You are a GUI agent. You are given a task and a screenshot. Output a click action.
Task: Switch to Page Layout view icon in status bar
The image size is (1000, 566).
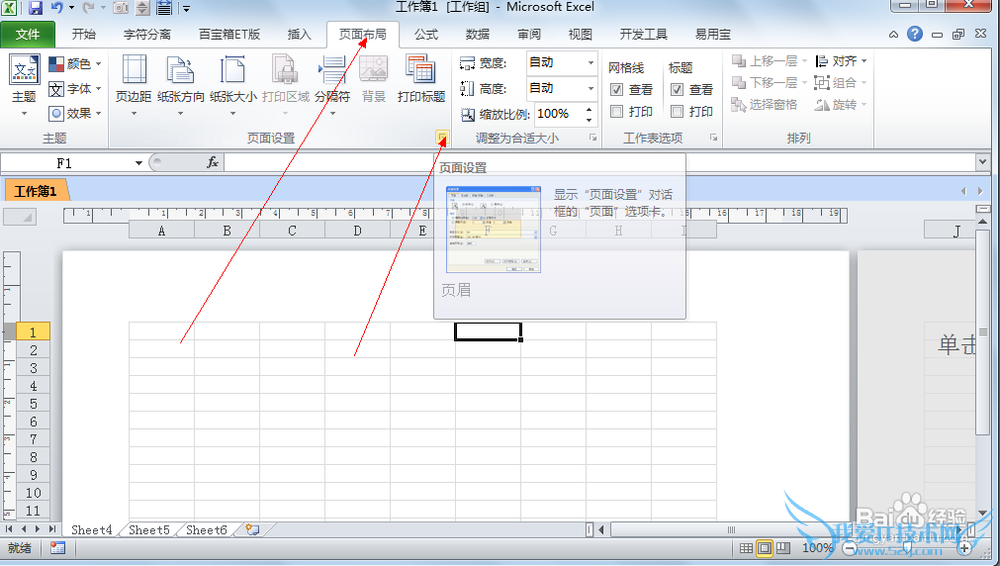pos(764,547)
